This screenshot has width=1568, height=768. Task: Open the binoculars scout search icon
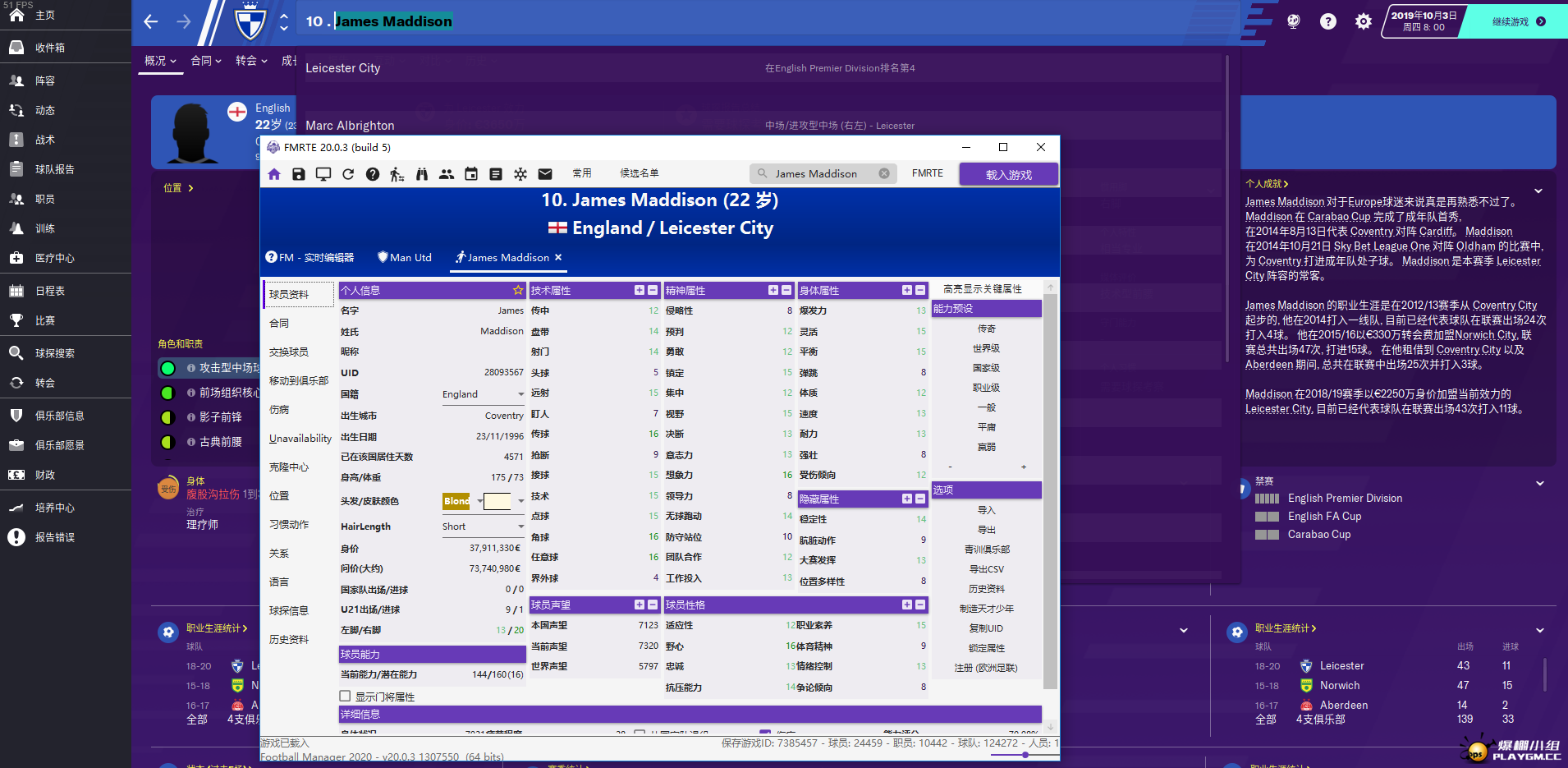422,174
